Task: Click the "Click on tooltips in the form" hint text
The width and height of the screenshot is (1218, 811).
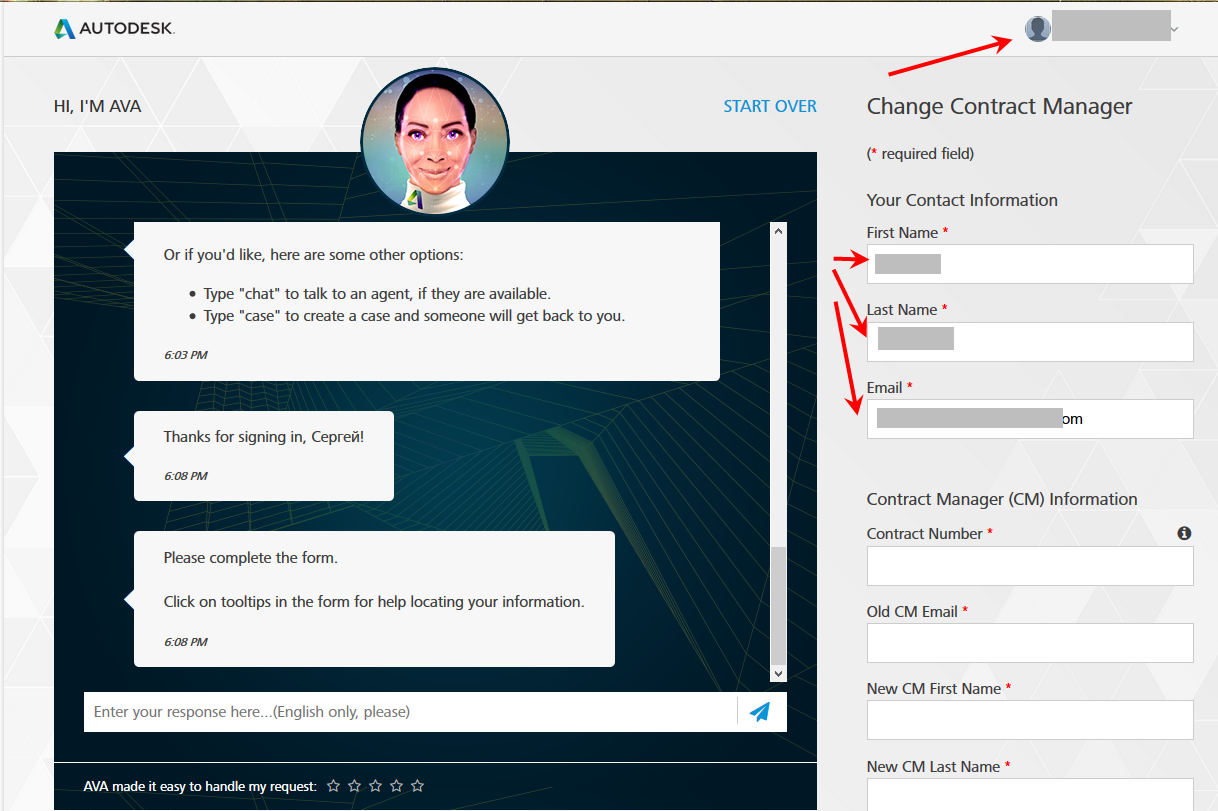Action: [x=374, y=602]
